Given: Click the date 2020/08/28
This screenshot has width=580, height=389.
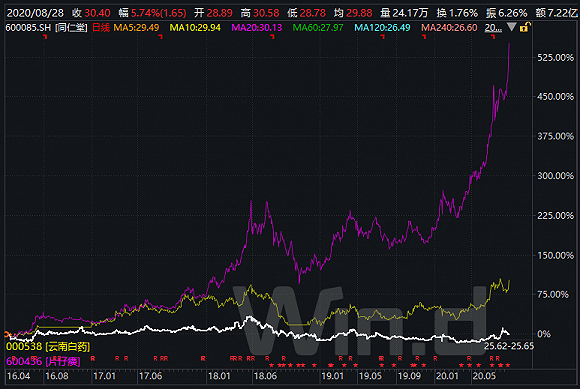Looking at the screenshot, I should 35,13.
